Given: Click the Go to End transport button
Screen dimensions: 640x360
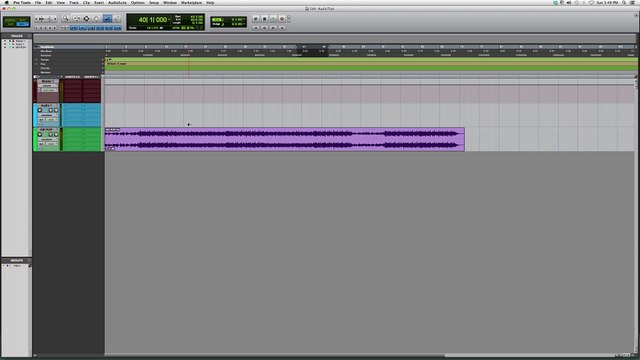Looking at the screenshot, I should pyautogui.click(x=282, y=27).
